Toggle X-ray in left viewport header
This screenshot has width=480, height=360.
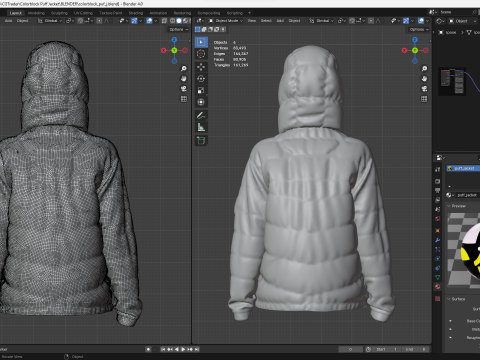tap(164, 21)
